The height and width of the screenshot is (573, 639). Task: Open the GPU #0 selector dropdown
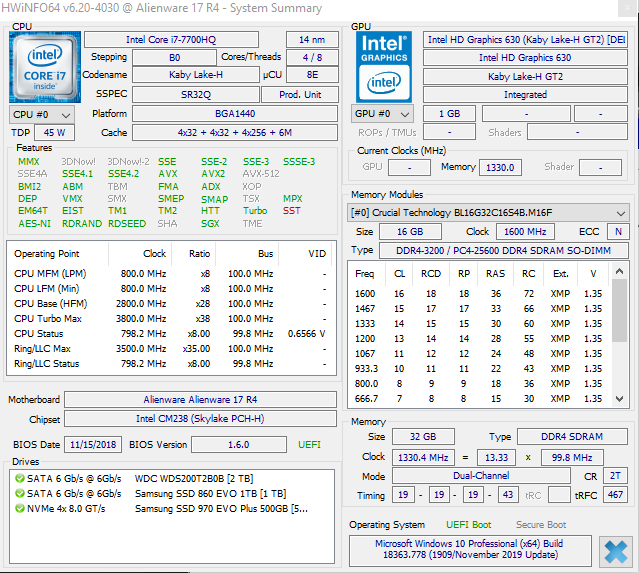[382, 114]
